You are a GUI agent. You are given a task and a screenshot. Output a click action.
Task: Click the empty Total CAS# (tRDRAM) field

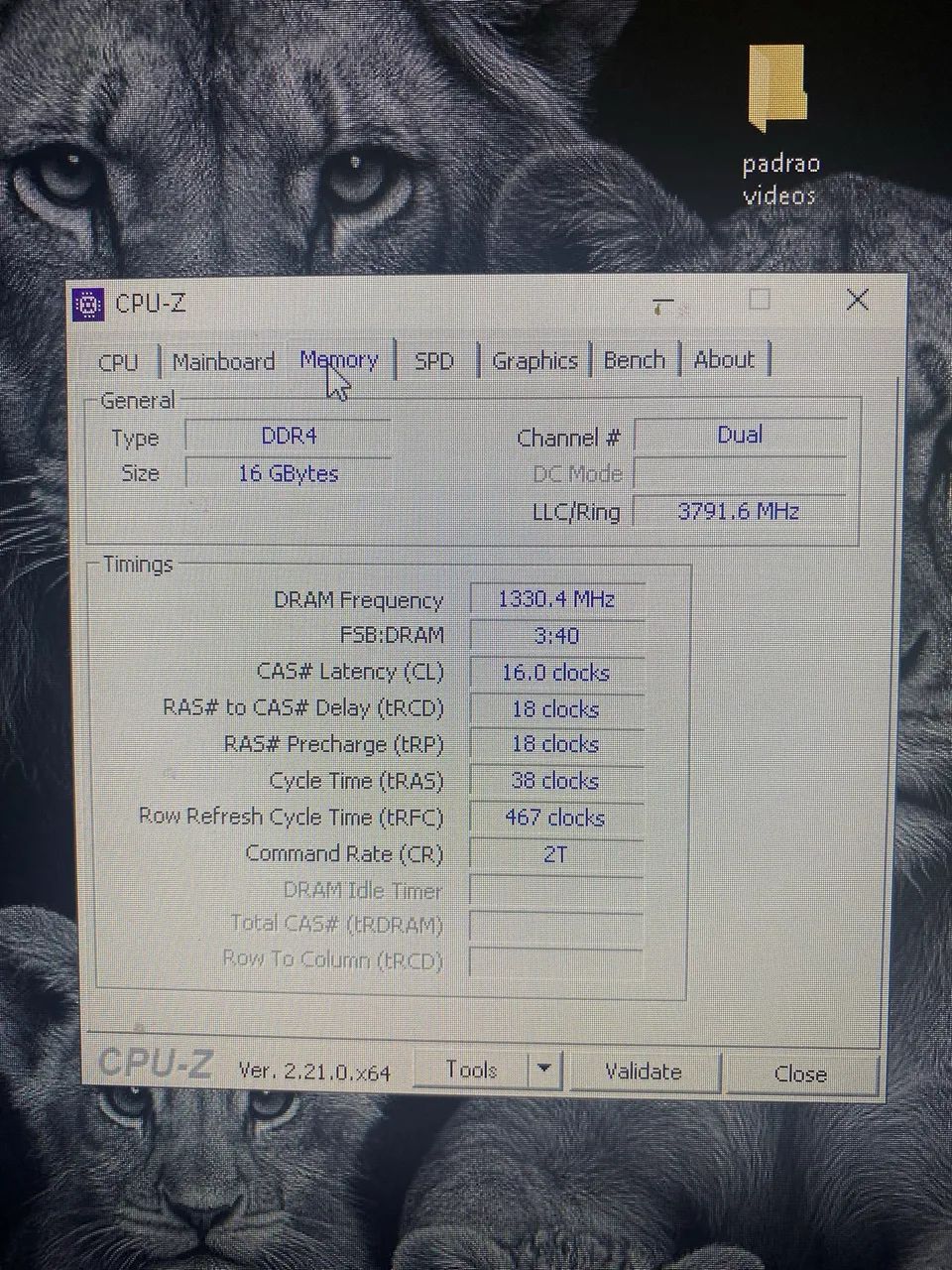[x=556, y=926]
